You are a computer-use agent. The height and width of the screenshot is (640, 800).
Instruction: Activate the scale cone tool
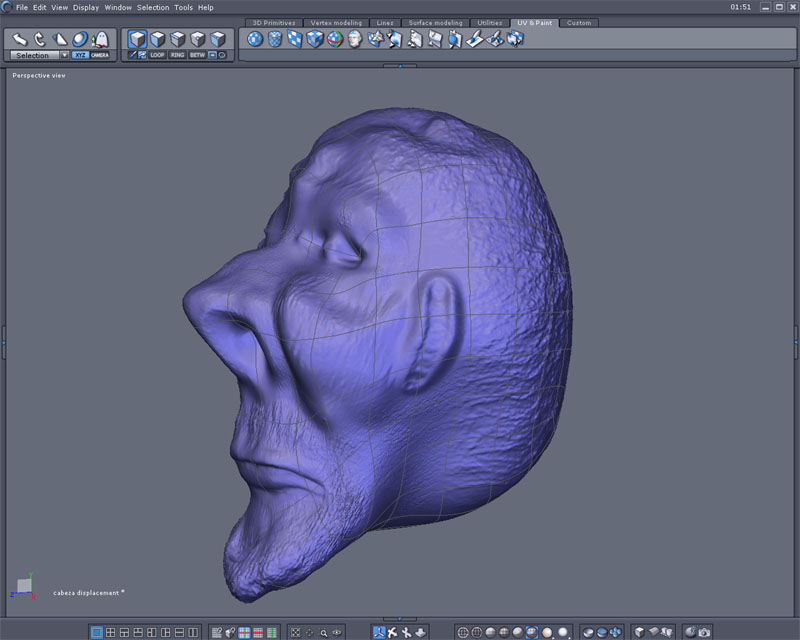(x=60, y=39)
